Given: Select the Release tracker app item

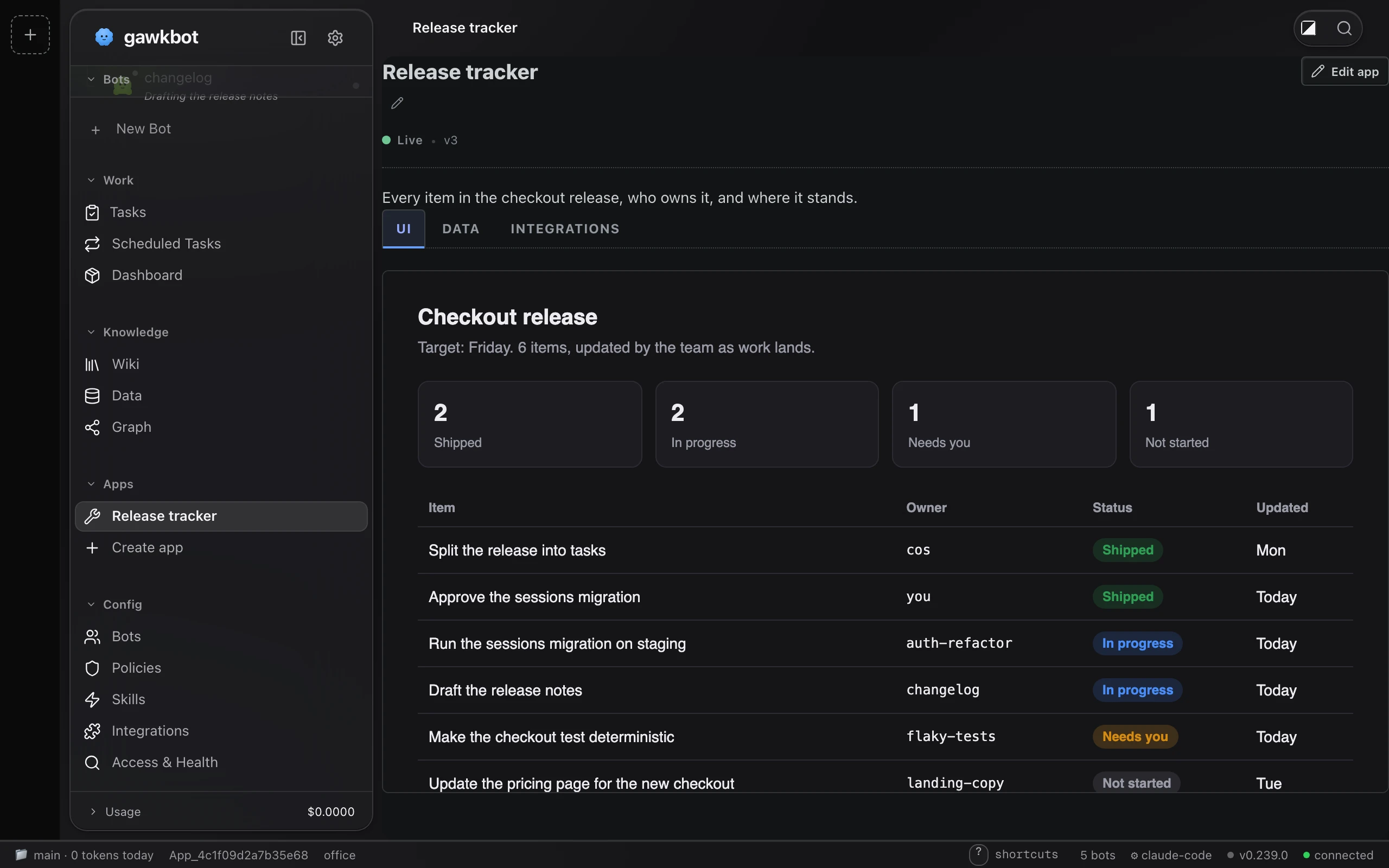Looking at the screenshot, I should click(221, 516).
